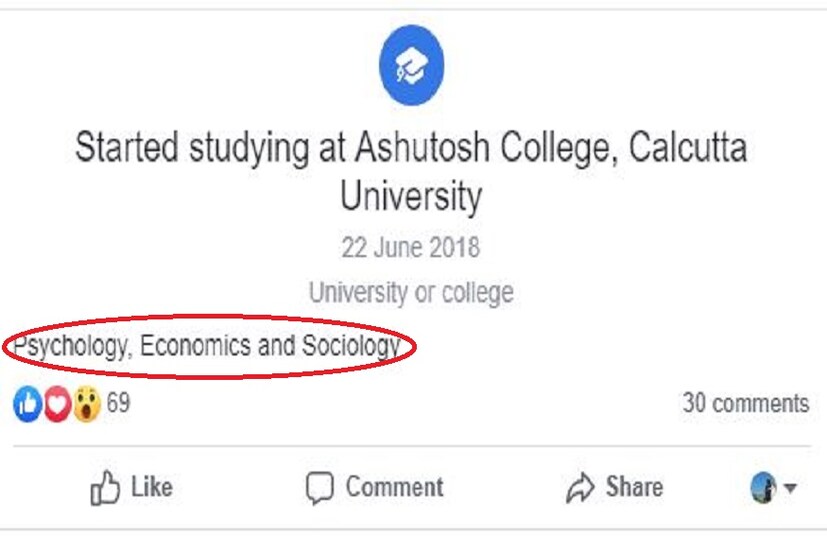This screenshot has height=551, width=827.
Task: Click the word University on title's second line
Action: click(x=410, y=196)
